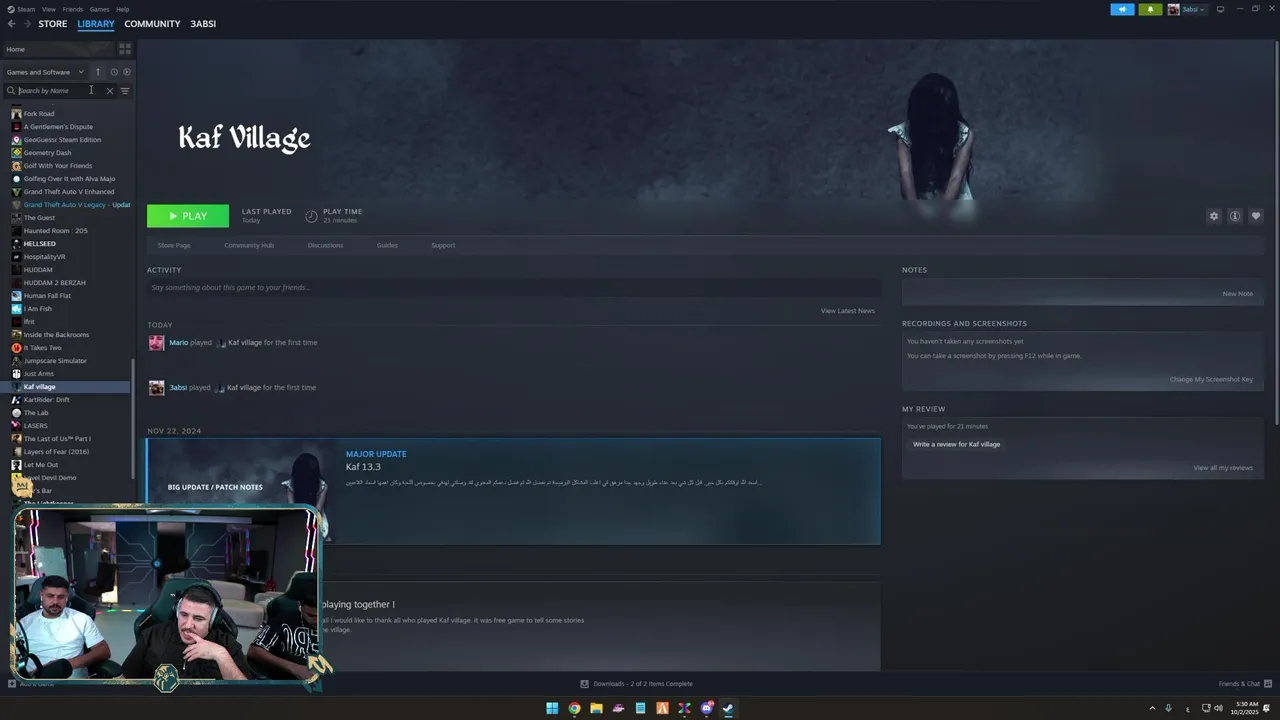Open the Windows Start menu

point(552,708)
